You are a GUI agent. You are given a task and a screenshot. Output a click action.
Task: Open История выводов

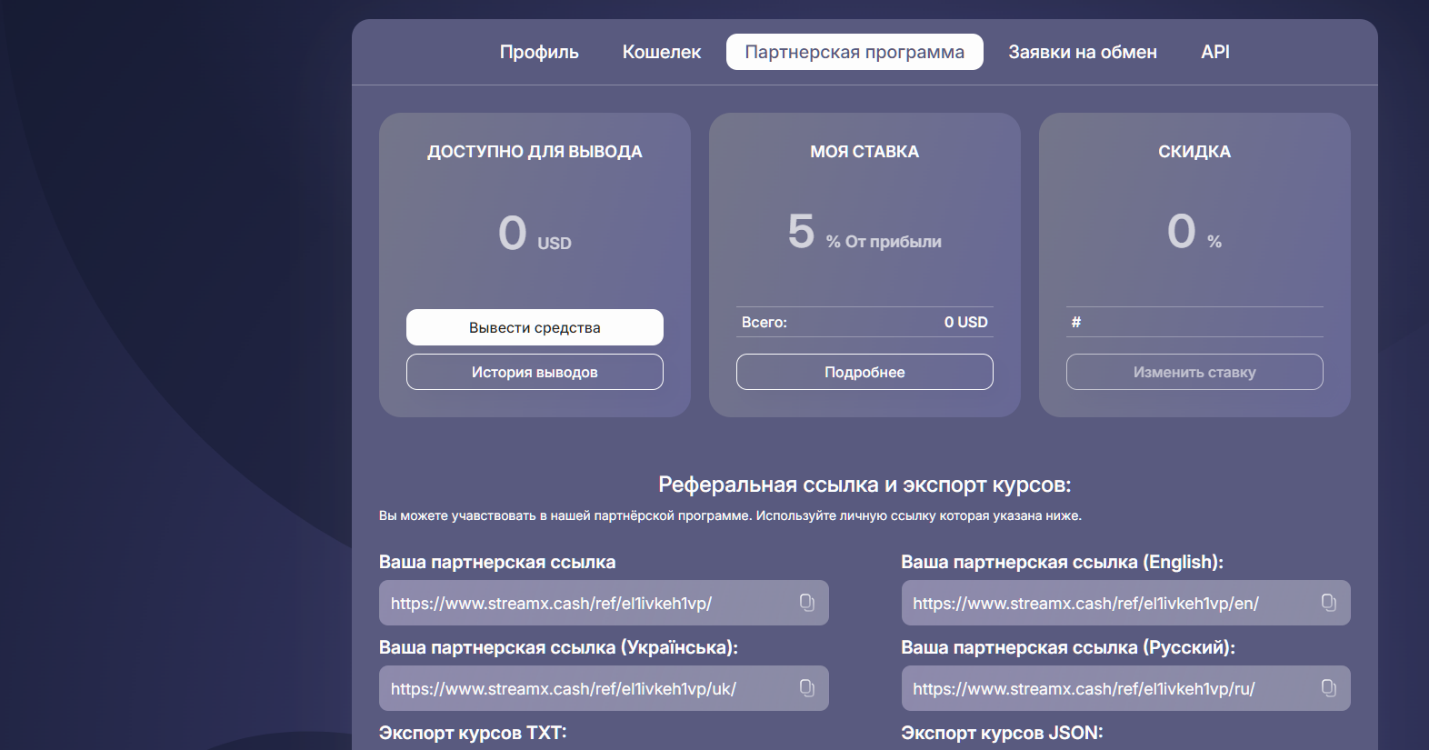tap(534, 371)
